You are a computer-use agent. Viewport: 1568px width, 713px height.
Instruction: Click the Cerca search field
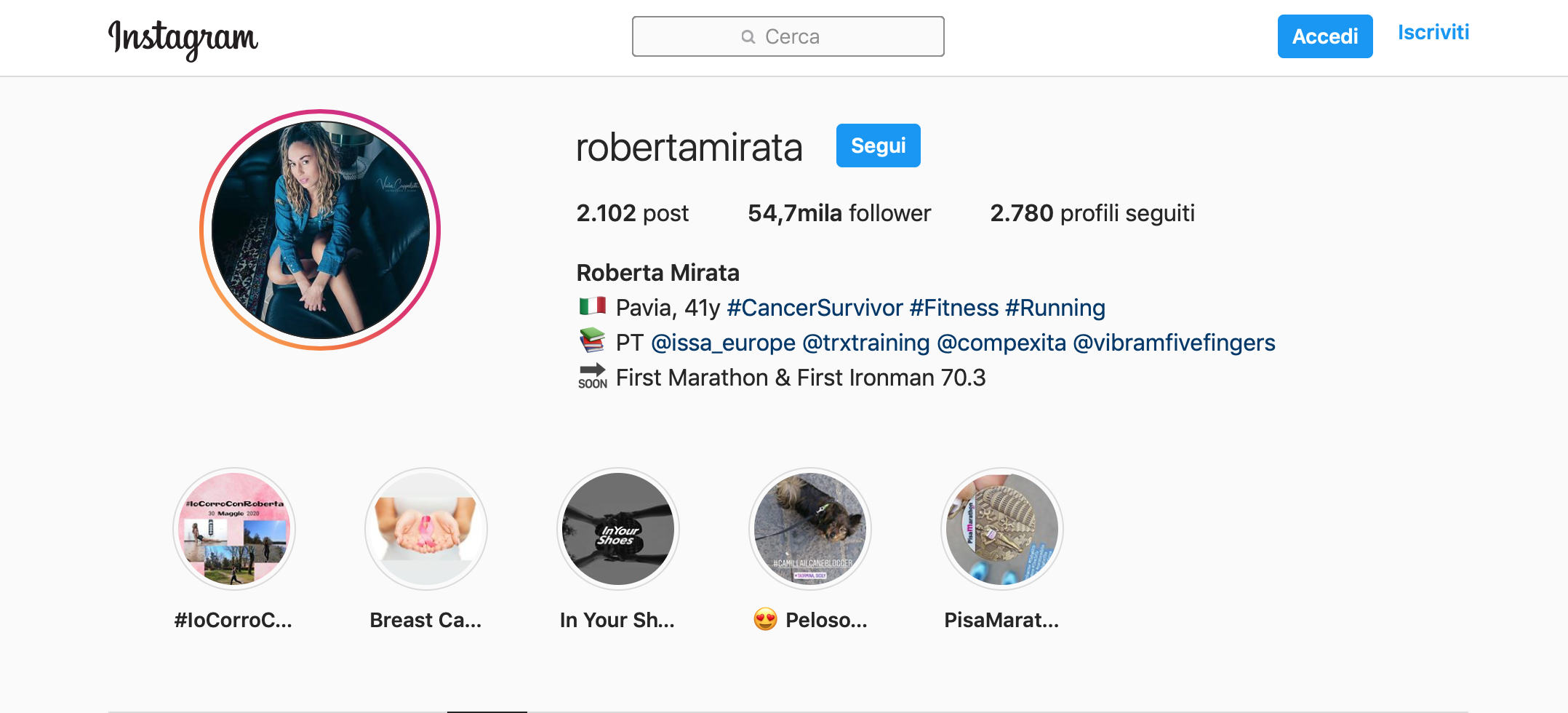click(x=788, y=36)
